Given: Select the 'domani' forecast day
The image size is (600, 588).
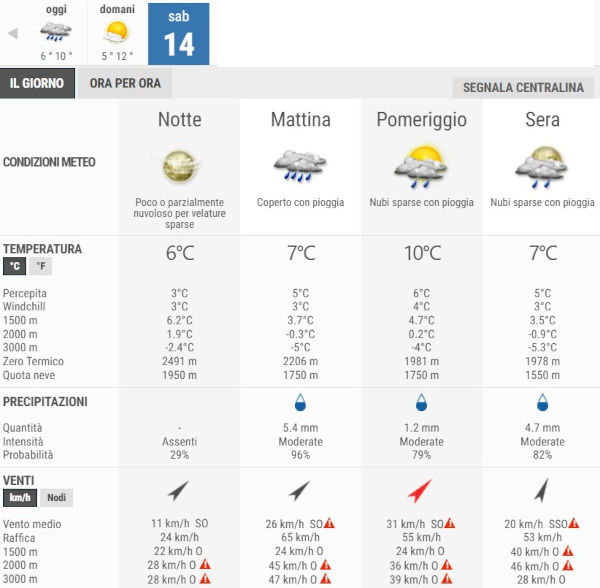Looking at the screenshot, I should (116, 32).
